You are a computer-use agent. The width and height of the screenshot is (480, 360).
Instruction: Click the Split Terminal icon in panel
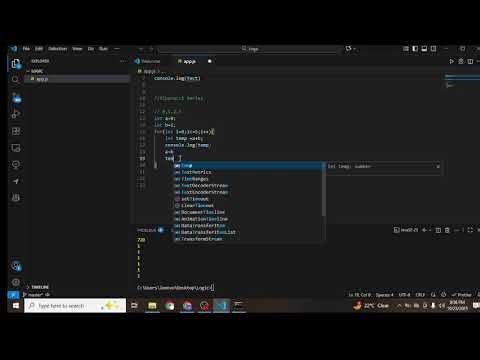pos(438,230)
